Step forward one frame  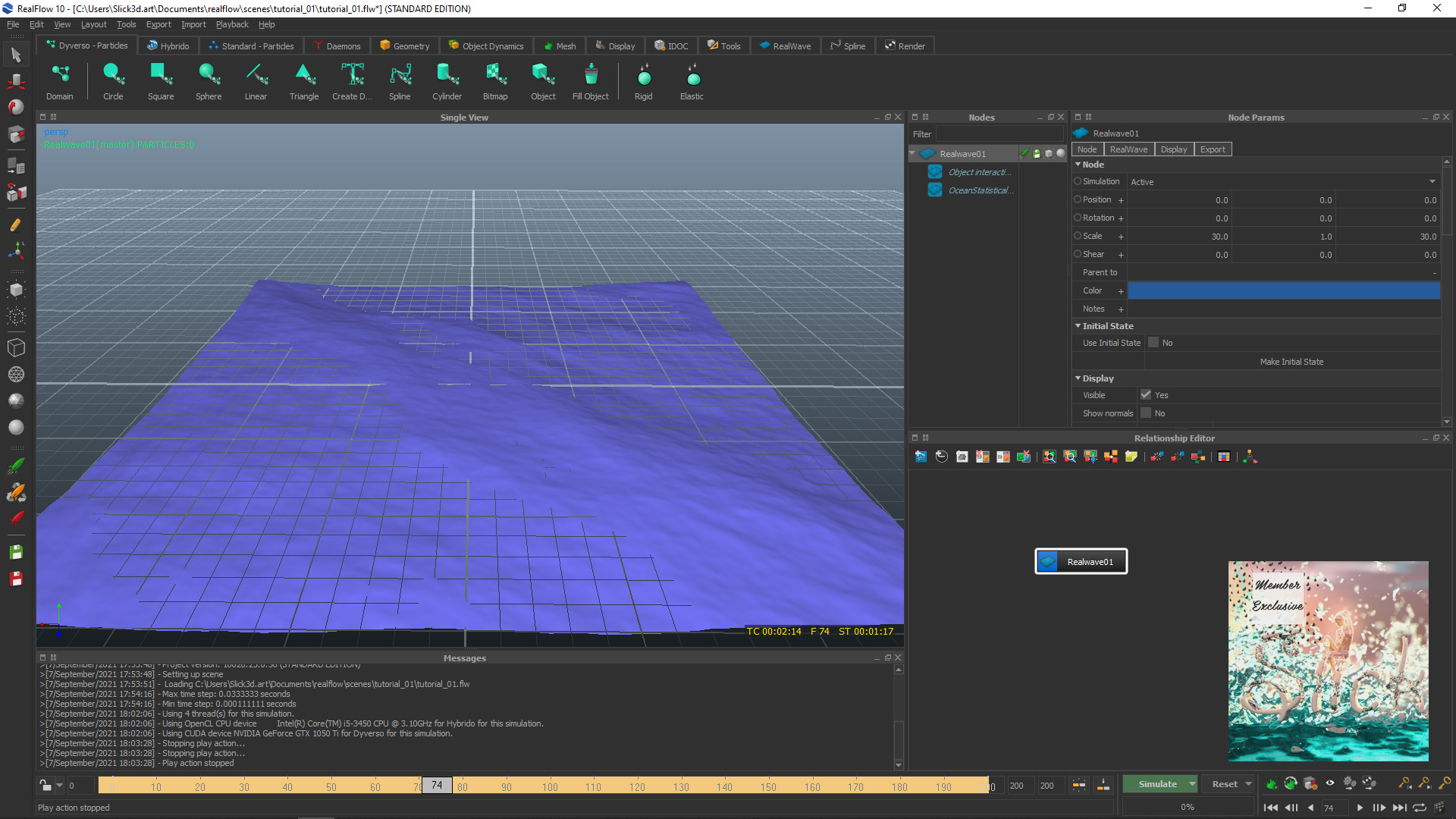pos(1379,808)
